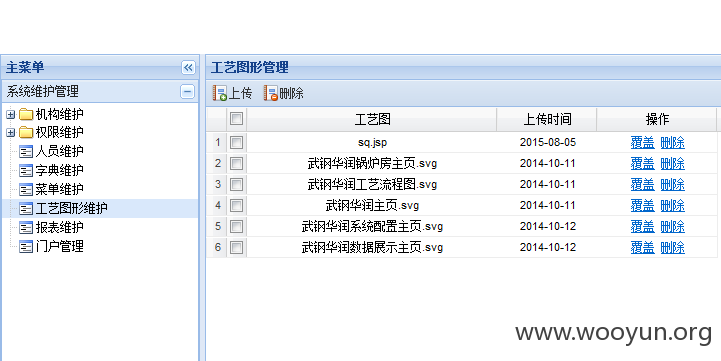
Task: Select the 武钢华润主页.svg file name
Action: point(372,206)
